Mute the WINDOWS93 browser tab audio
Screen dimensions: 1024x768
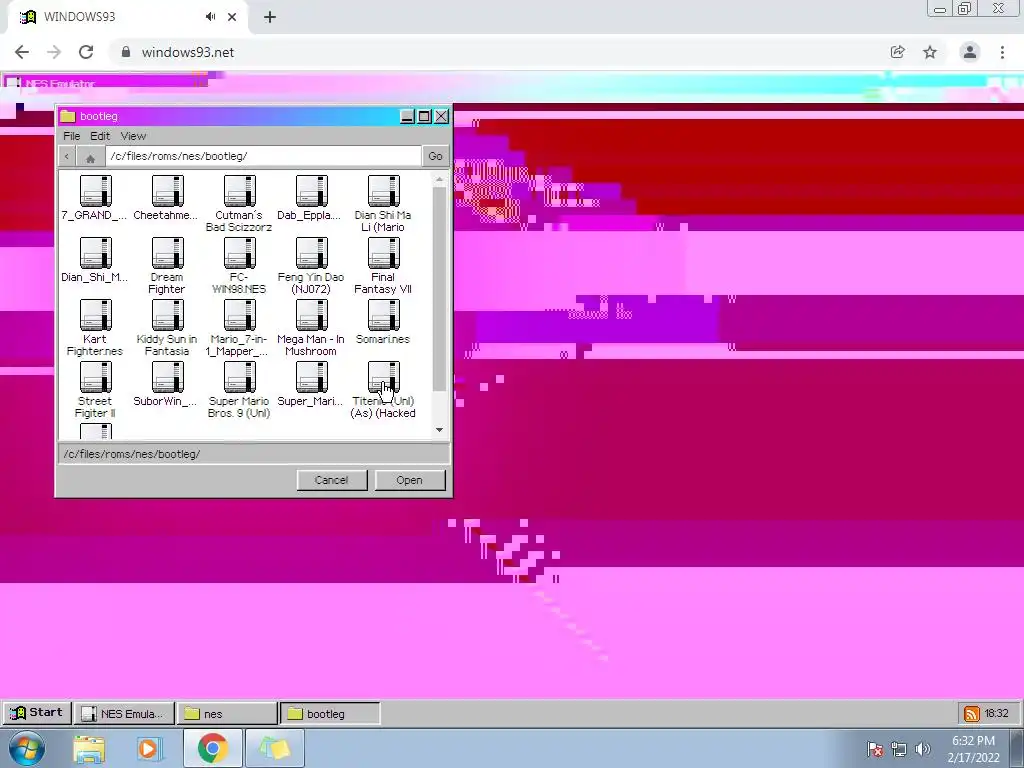point(210,17)
